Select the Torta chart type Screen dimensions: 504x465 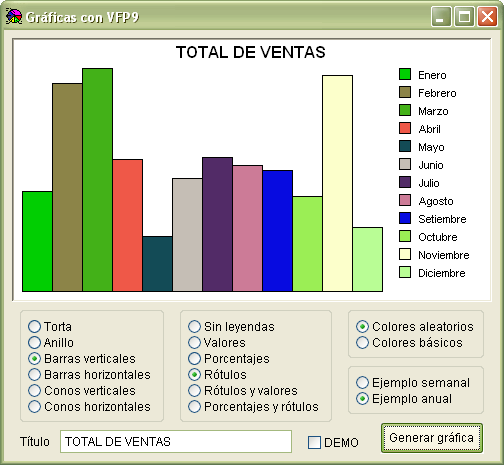(50, 327)
